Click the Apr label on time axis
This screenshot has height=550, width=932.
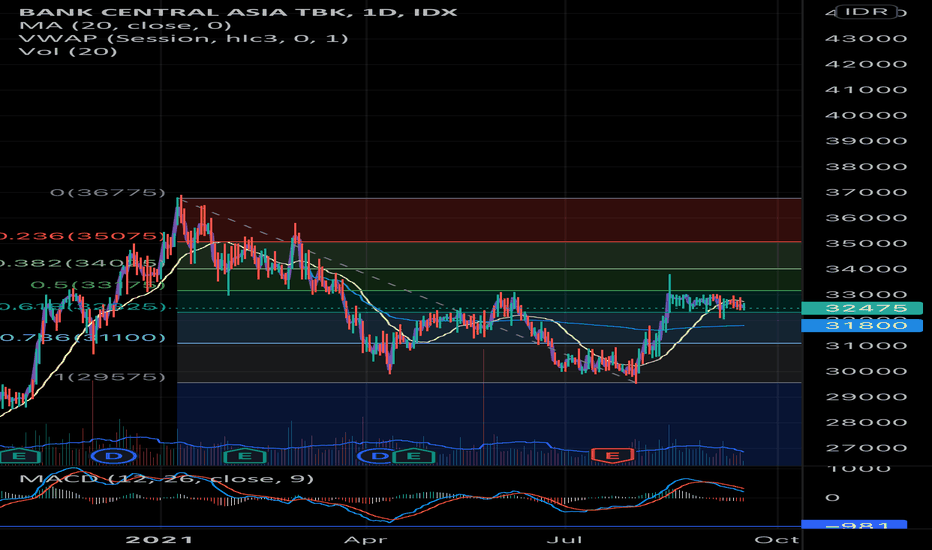pyautogui.click(x=366, y=540)
